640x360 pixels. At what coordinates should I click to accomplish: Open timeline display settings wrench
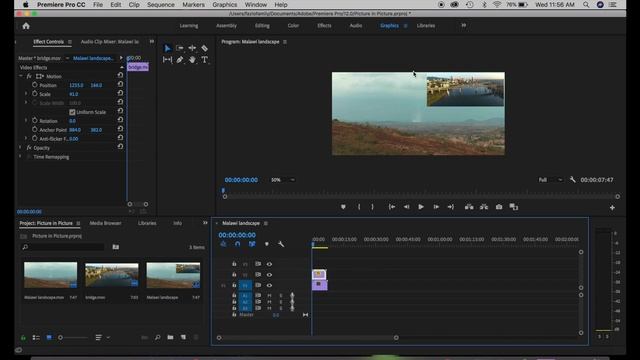click(281, 244)
